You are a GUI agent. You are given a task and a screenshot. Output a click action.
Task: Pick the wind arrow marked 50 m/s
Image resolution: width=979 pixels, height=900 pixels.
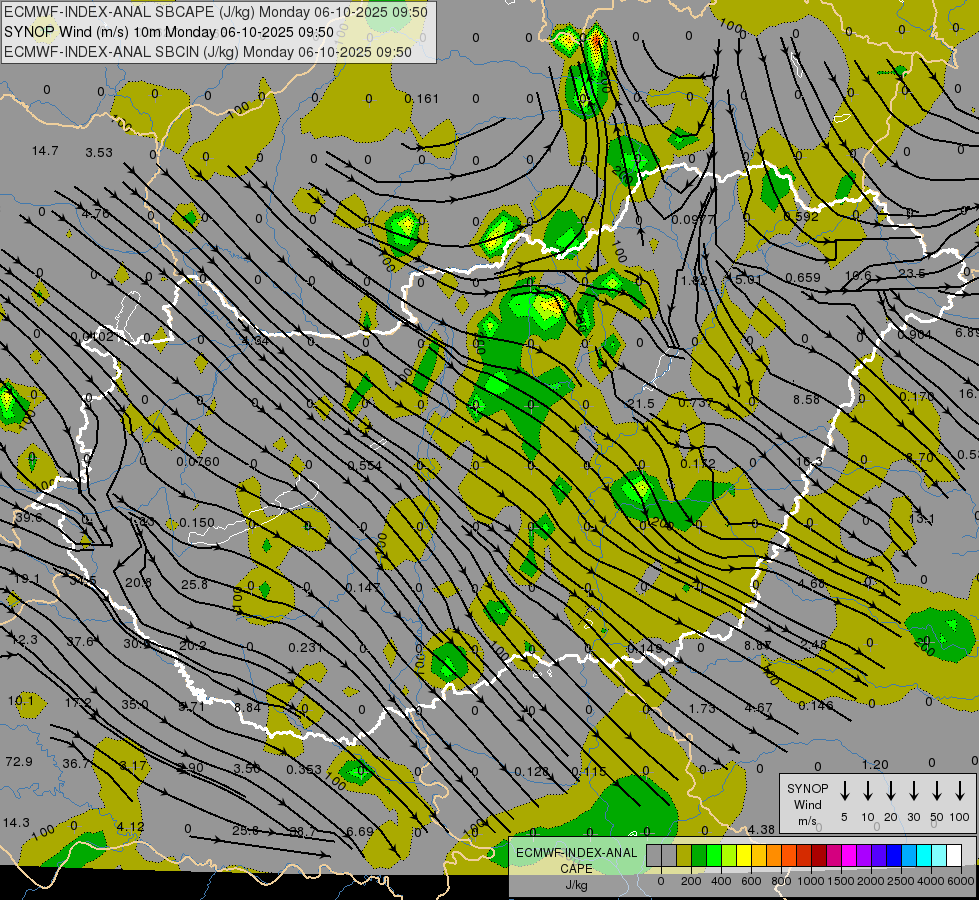click(x=937, y=791)
